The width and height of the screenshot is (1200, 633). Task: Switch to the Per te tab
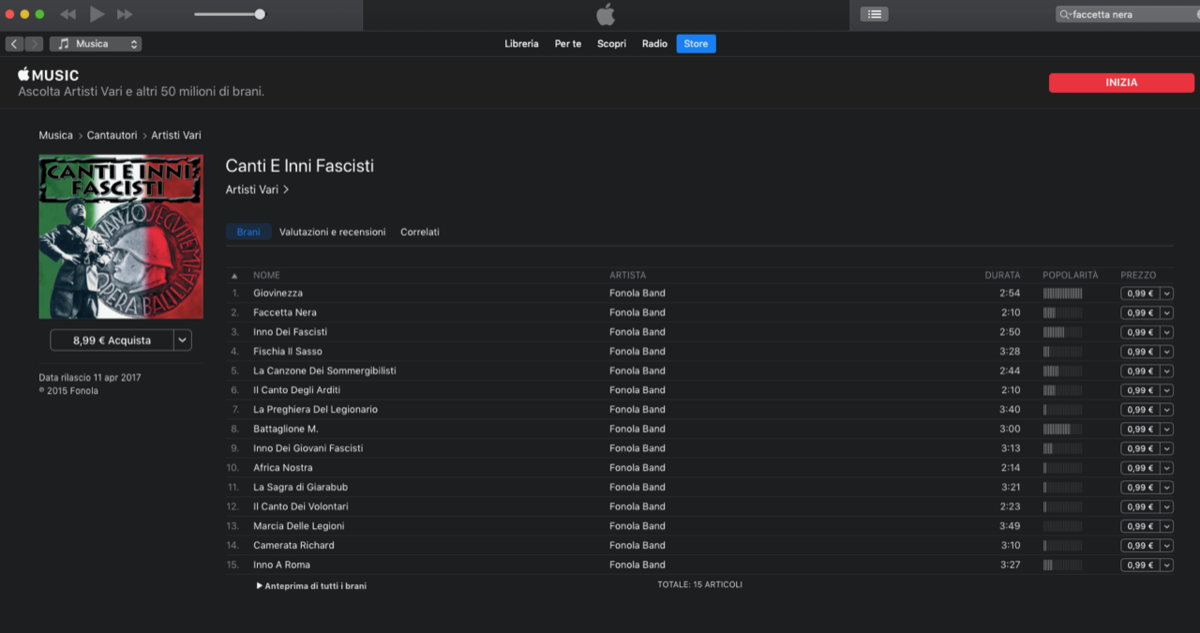[x=568, y=44]
